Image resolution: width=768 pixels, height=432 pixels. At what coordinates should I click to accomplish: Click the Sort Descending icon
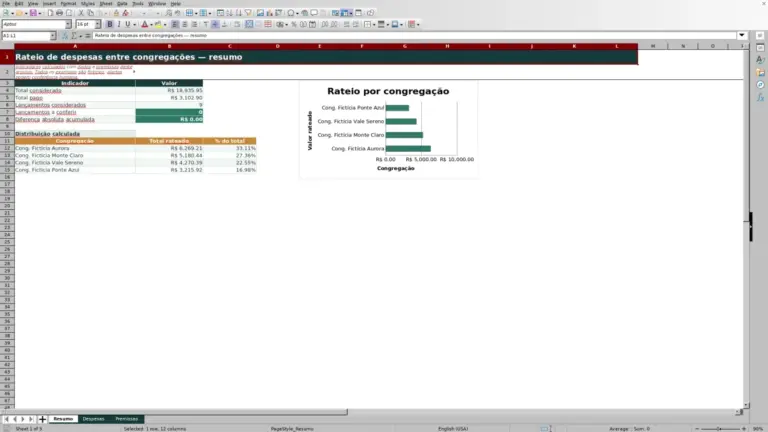click(239, 13)
